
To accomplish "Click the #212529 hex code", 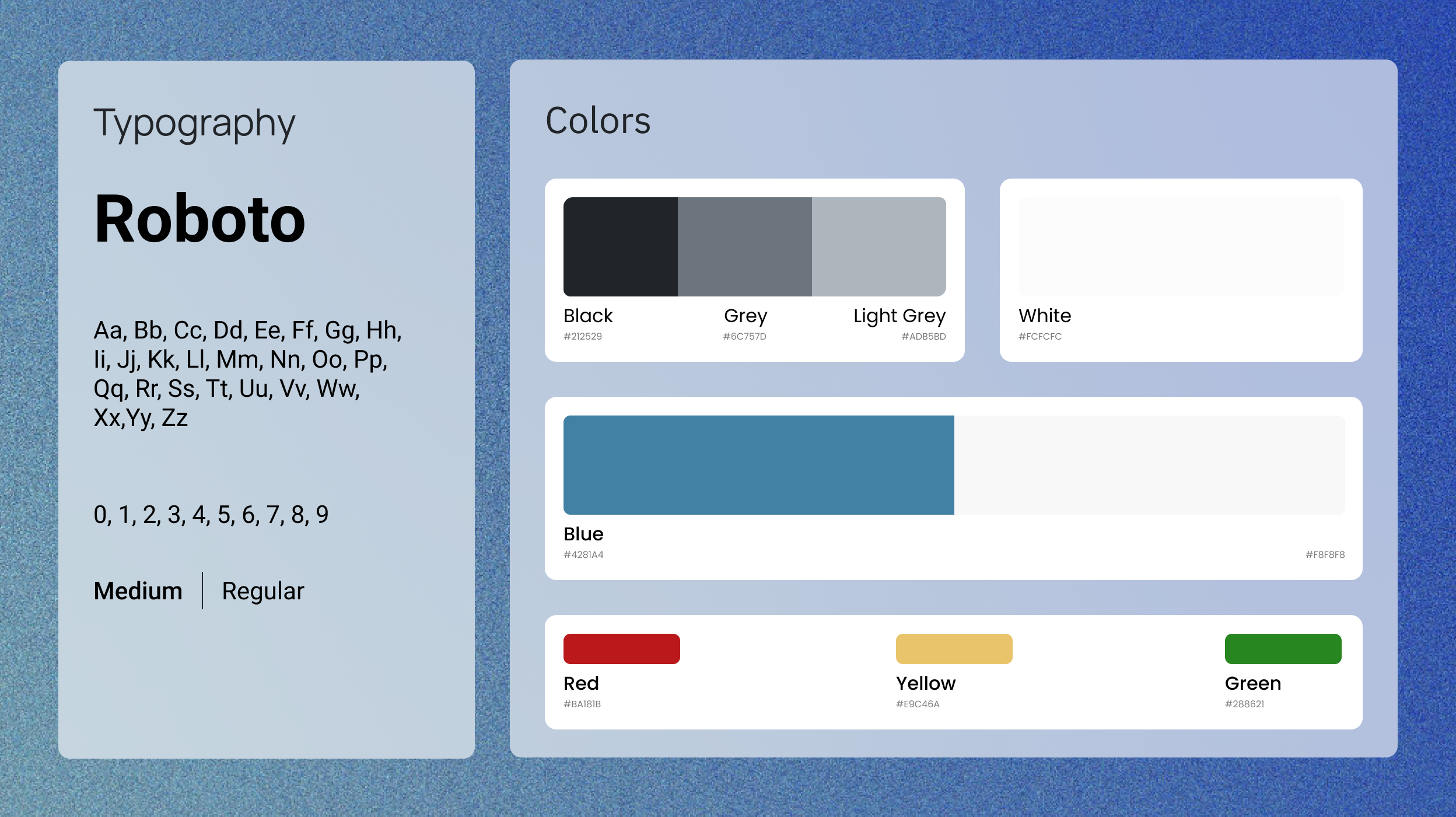I will tap(583, 336).
